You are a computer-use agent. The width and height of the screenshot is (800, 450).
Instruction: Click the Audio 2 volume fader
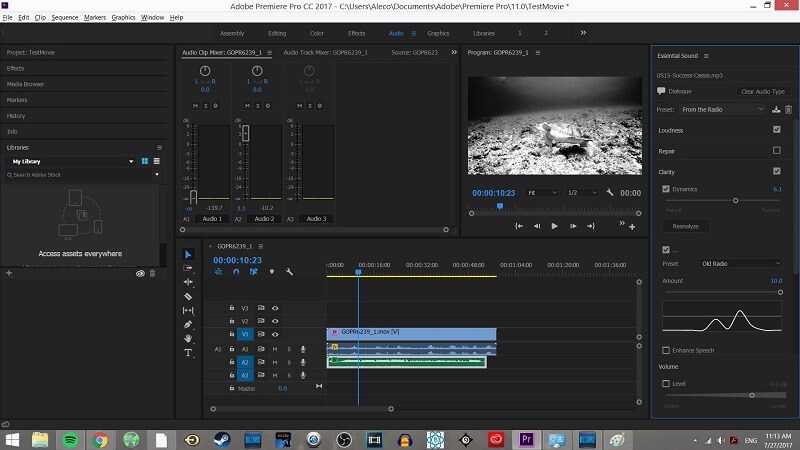[x=245, y=133]
